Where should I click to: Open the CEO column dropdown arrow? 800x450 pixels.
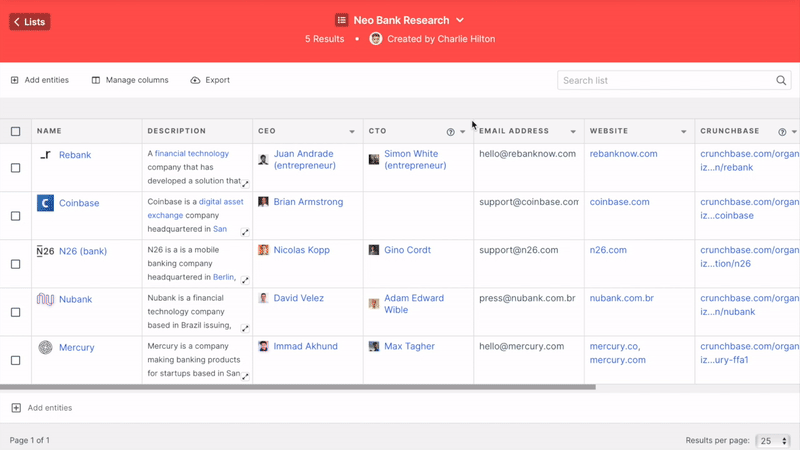coord(352,132)
